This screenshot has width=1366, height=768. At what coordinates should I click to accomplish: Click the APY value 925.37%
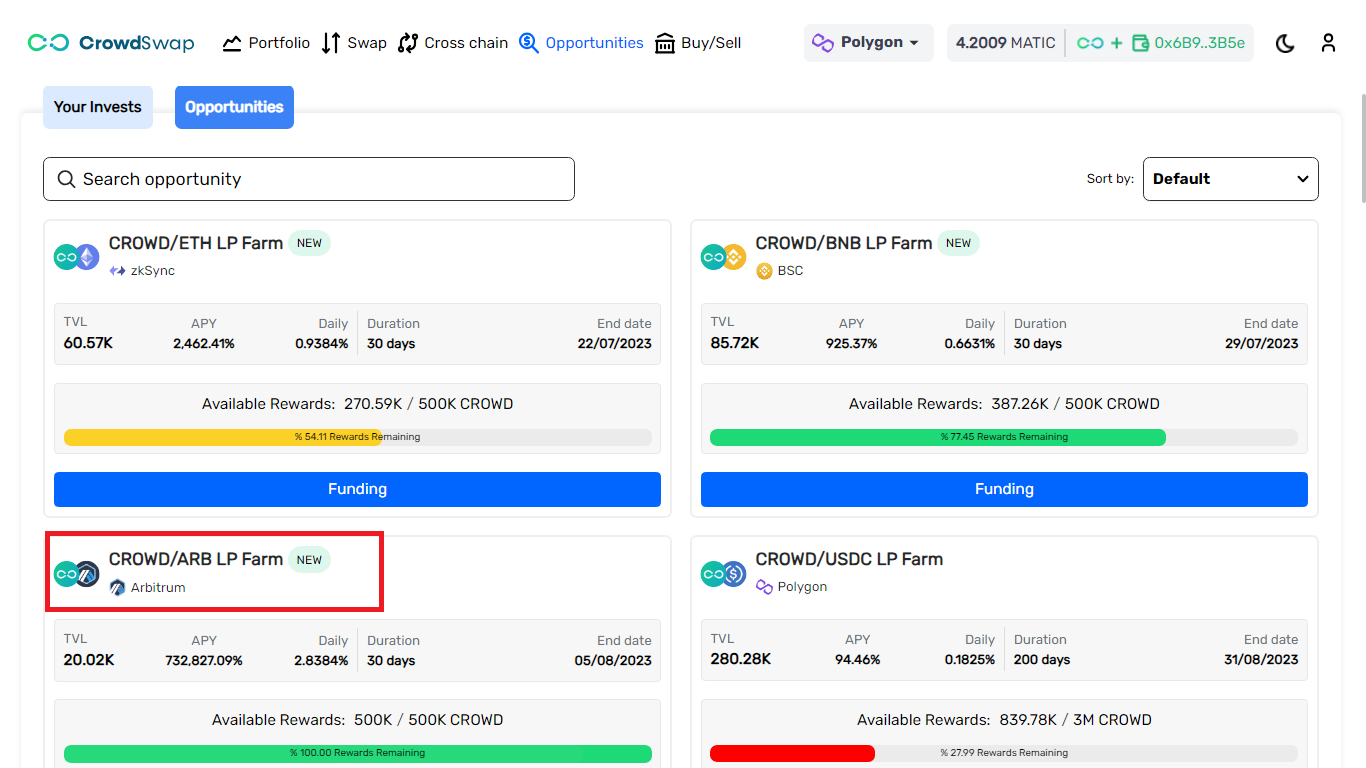tap(851, 344)
